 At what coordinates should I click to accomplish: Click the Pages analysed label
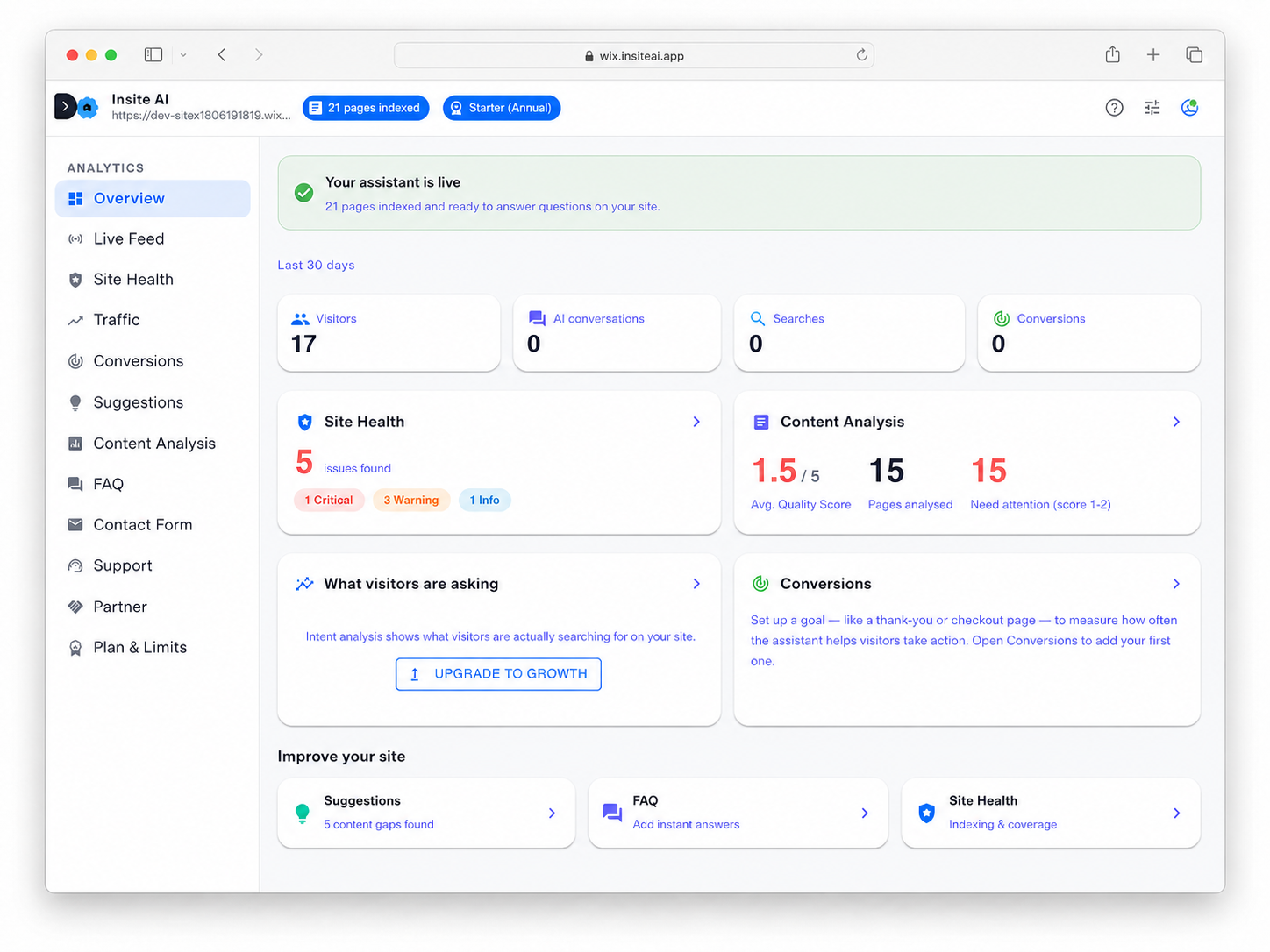pyautogui.click(x=910, y=505)
